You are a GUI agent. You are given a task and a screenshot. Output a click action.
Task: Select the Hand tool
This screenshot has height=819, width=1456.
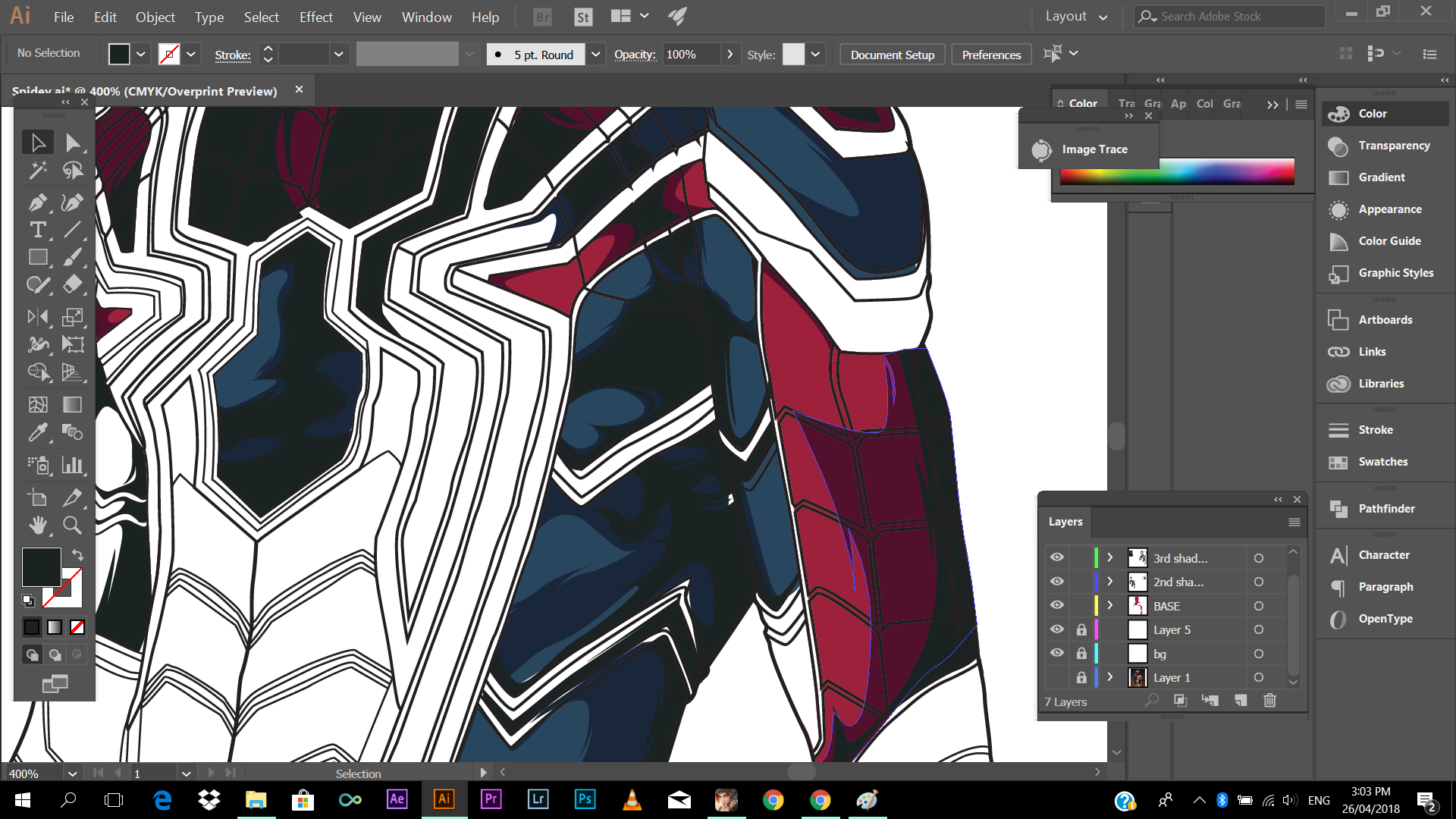tap(38, 525)
